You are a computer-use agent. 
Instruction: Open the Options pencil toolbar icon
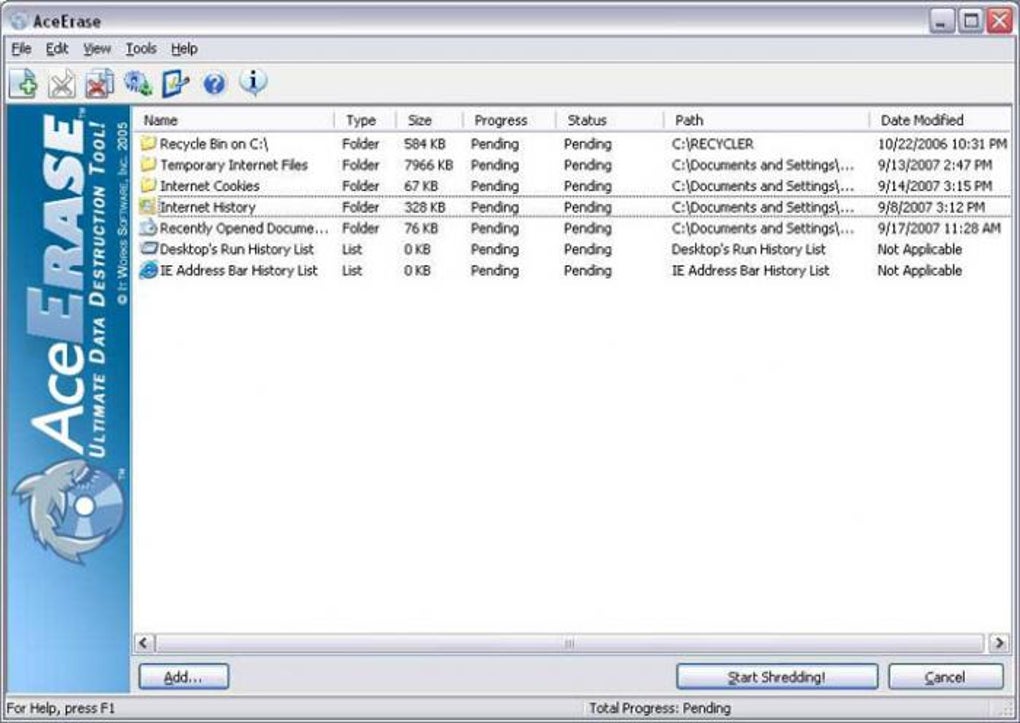[176, 83]
